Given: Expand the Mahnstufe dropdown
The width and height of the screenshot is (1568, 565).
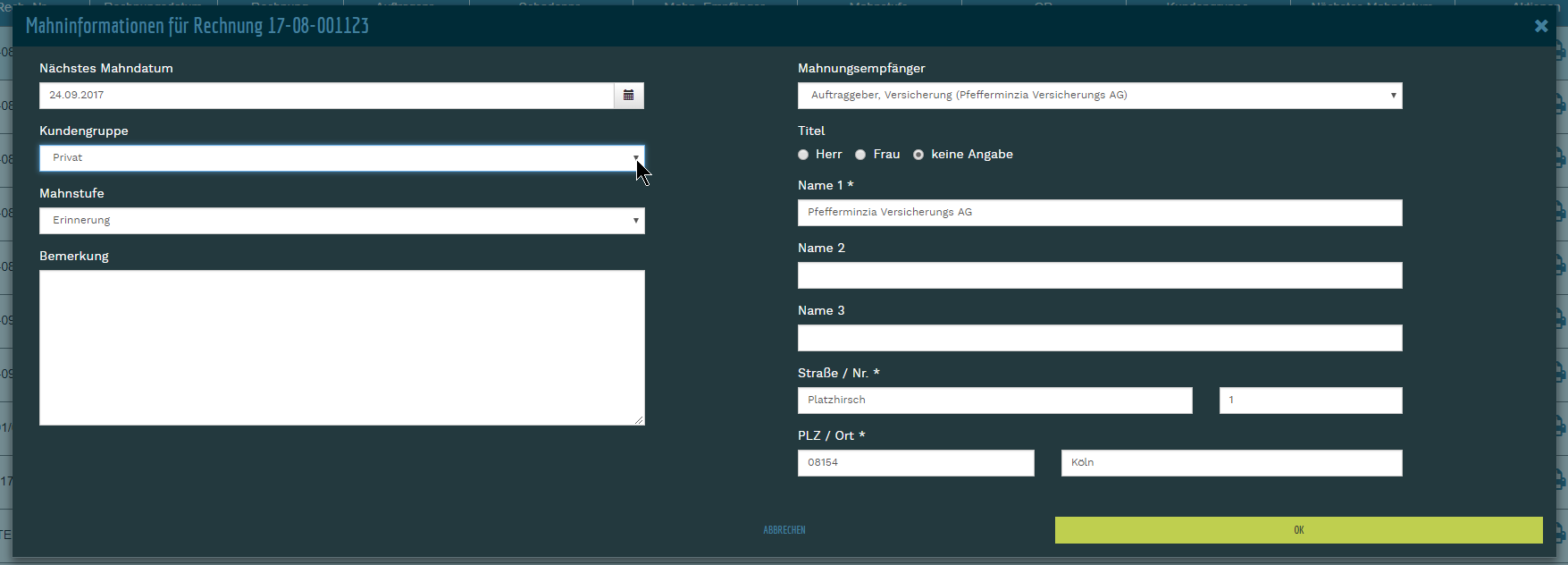Looking at the screenshot, I should tap(341, 221).
